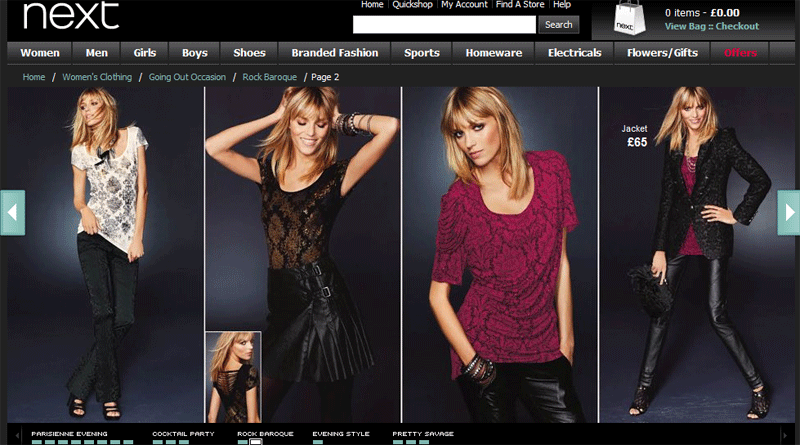Click Going Out Occasion breadcrumb link
The image size is (800, 445).
[188, 76]
